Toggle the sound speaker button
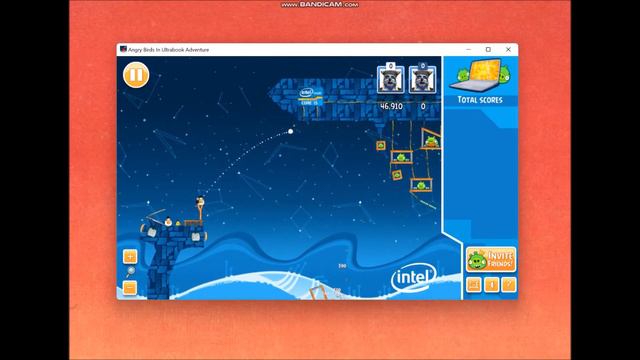Screen dimensions: 640x360 pyautogui.click(x=491, y=284)
